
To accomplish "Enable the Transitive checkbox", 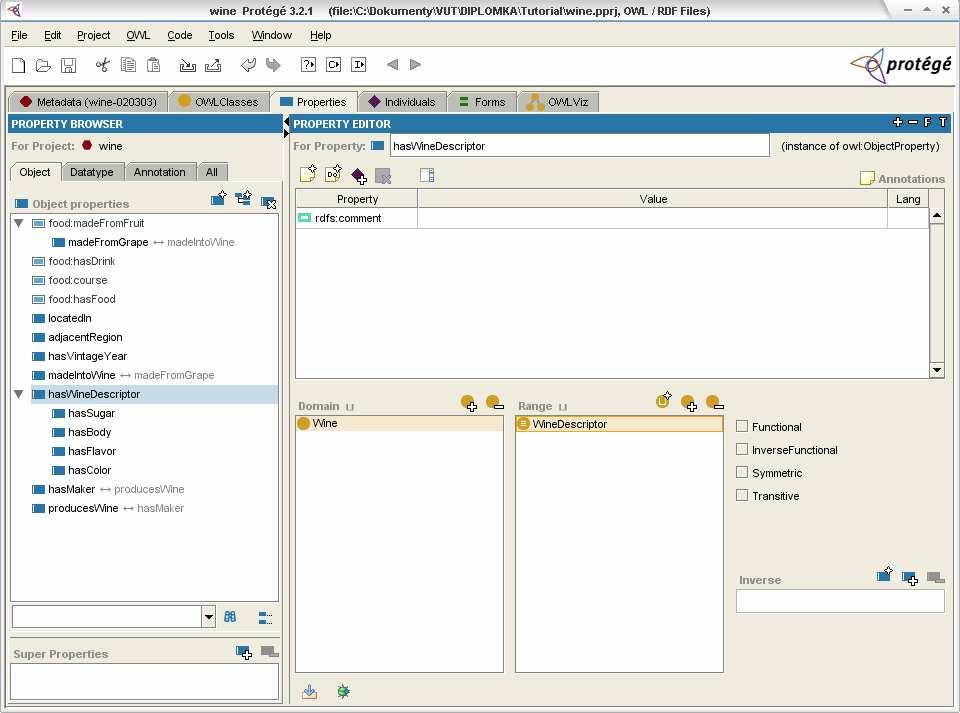I will [741, 495].
